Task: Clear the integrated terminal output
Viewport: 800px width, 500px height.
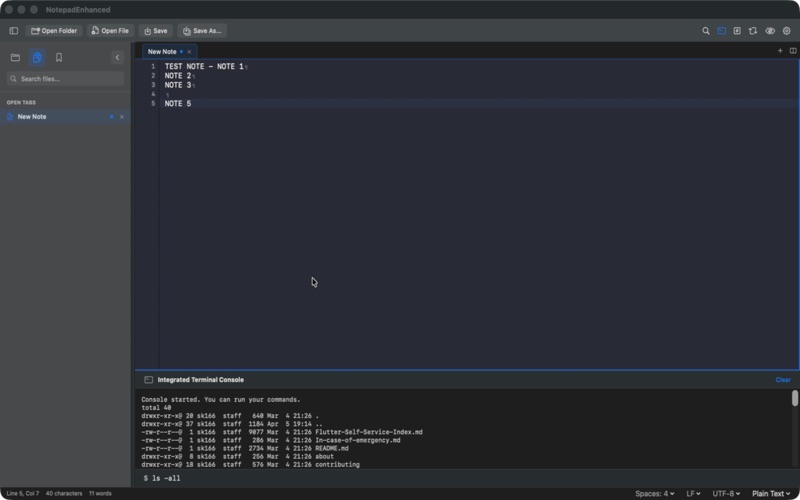Action: (x=783, y=380)
